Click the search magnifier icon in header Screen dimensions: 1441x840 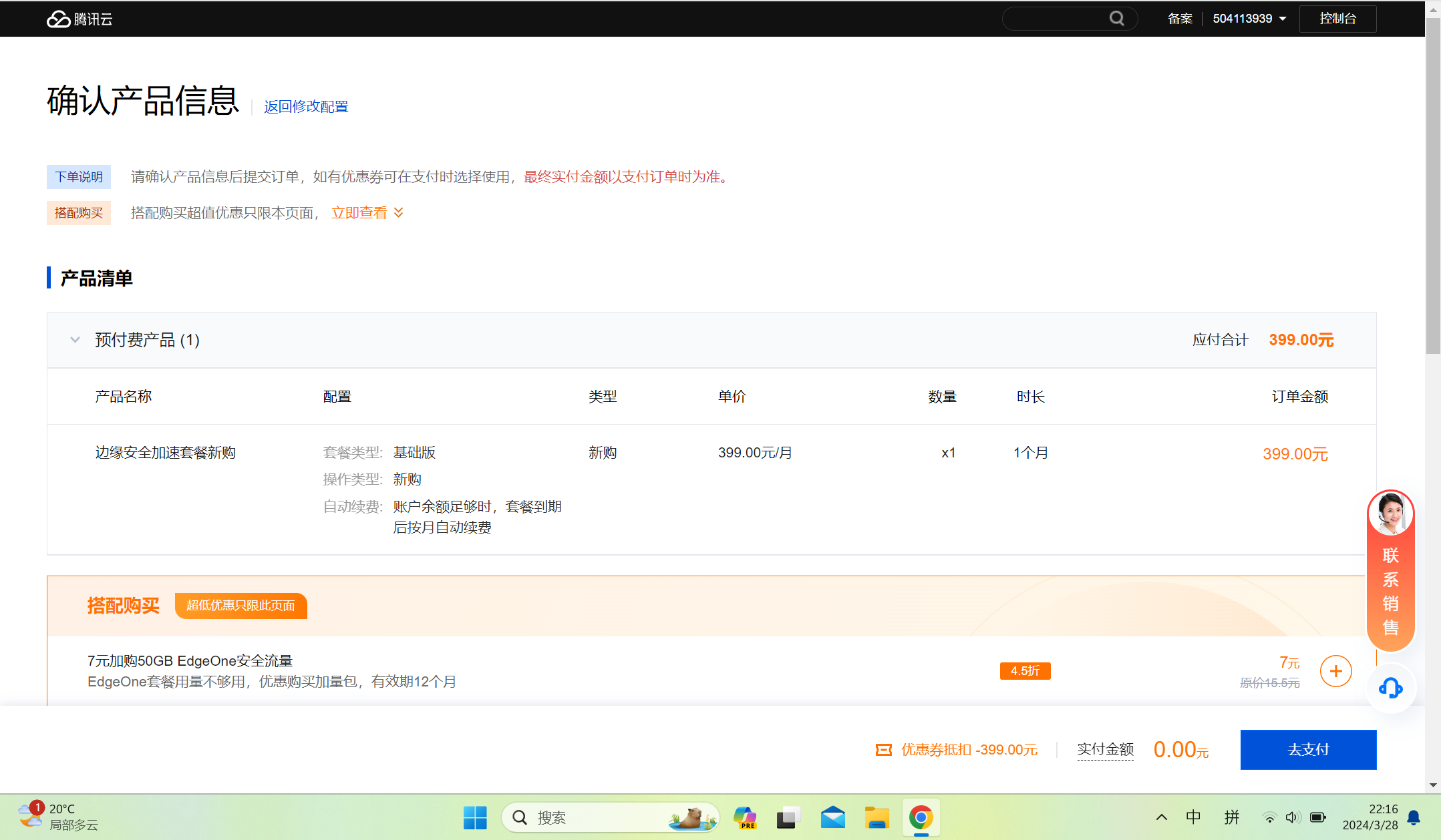tap(1116, 19)
